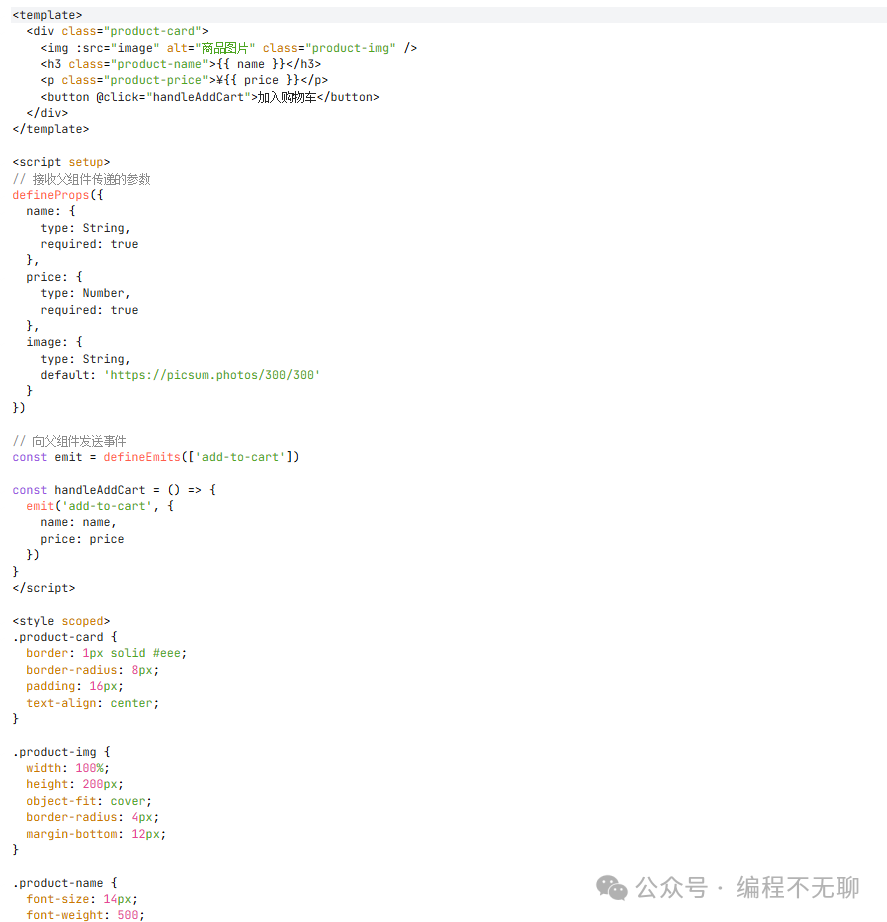Image resolution: width=887 pixels, height=922 pixels.
Task: Click the ".product-img {" CSS selector
Action: pos(61,752)
